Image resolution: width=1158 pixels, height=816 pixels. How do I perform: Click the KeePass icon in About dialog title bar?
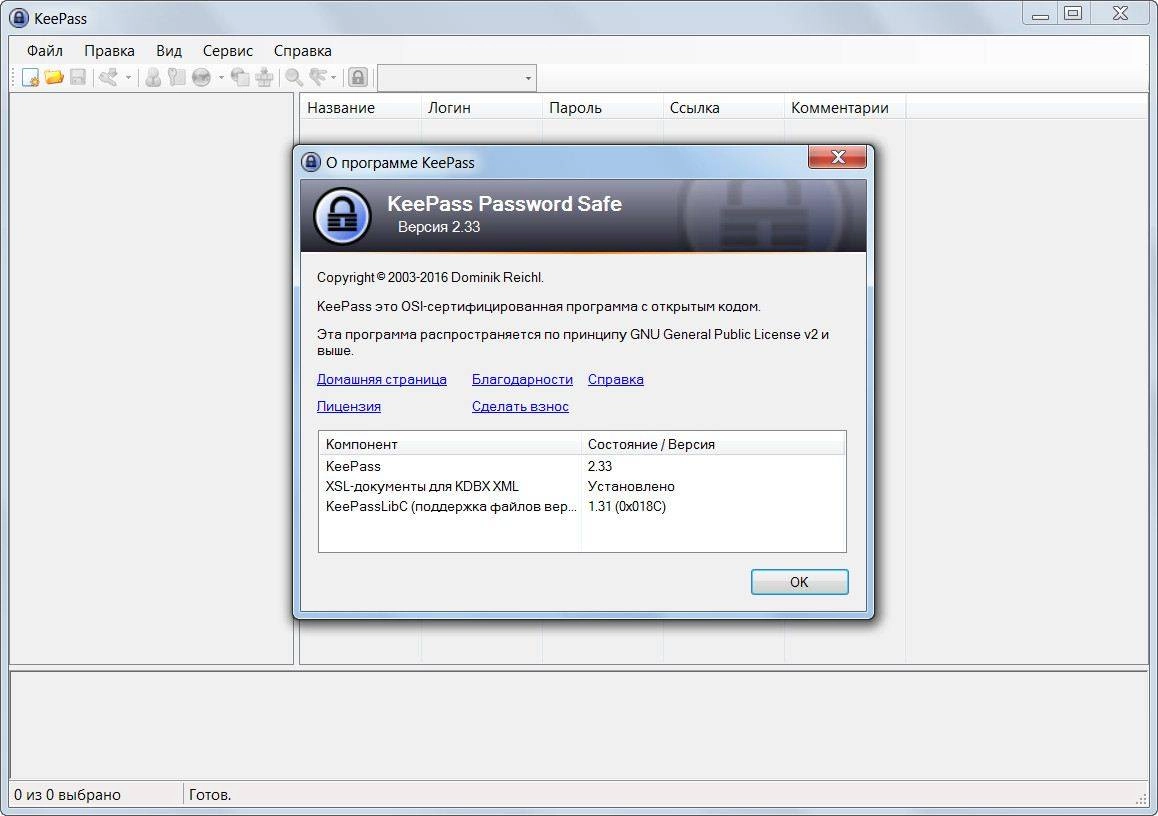pos(311,162)
